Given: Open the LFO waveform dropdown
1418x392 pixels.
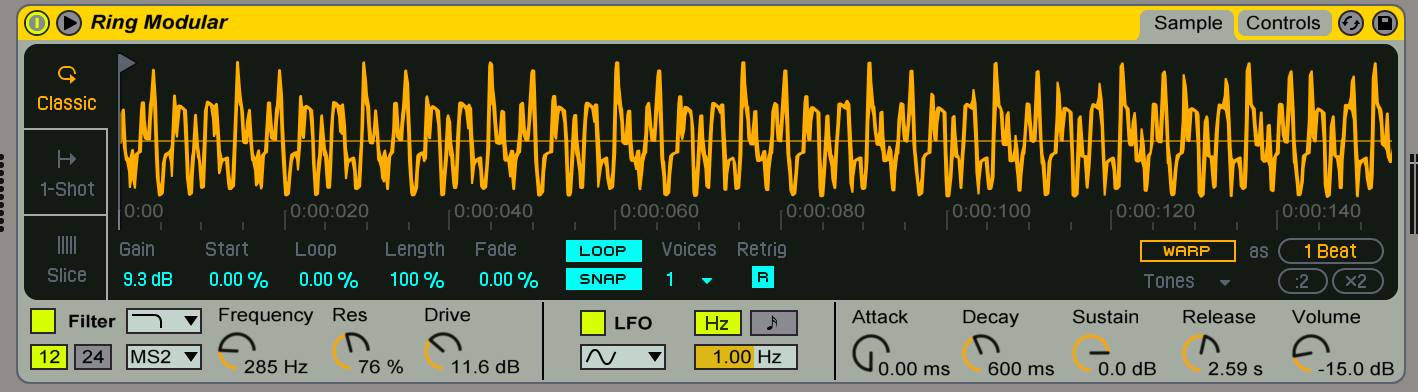Looking at the screenshot, I should (622, 356).
